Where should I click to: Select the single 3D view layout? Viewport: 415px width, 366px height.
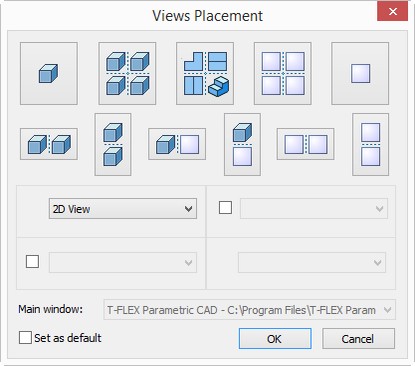(49, 73)
